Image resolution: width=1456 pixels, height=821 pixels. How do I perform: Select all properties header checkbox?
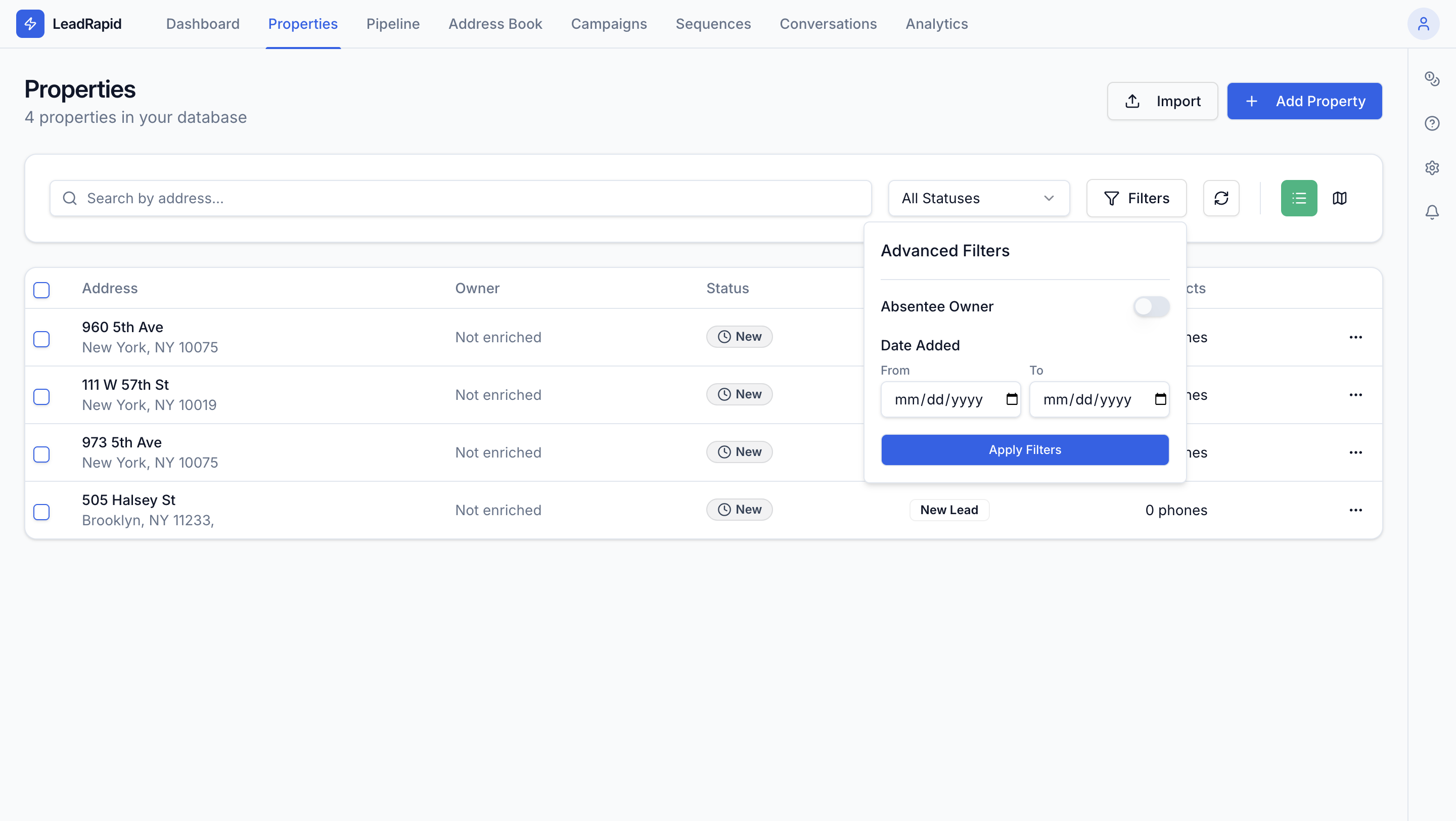pos(41,290)
